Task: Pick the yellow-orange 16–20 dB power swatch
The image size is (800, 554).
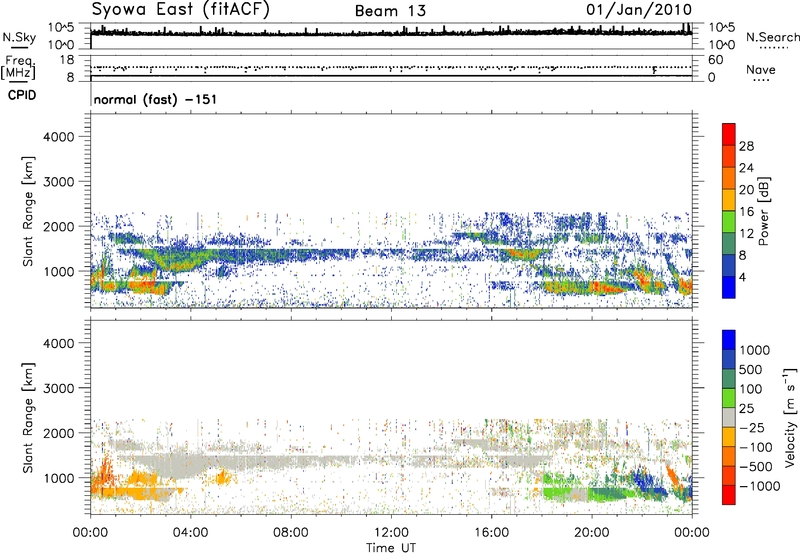Action: [x=729, y=200]
